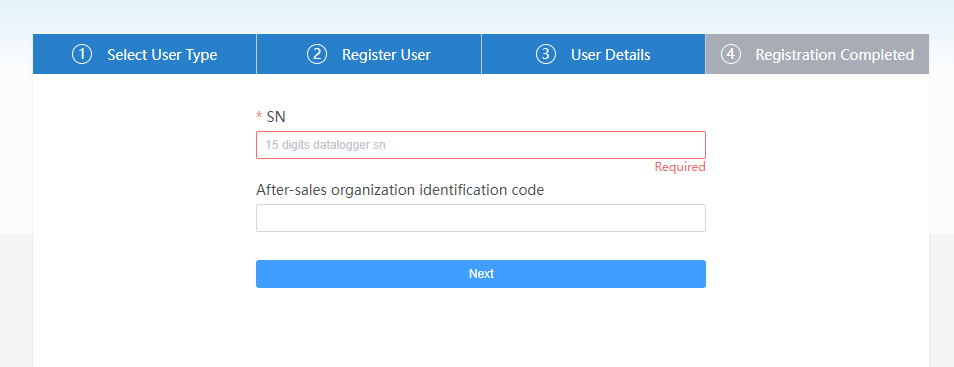This screenshot has width=954, height=367.
Task: Click the '15 digits datalogger sn' placeholder text
Action: (x=326, y=145)
